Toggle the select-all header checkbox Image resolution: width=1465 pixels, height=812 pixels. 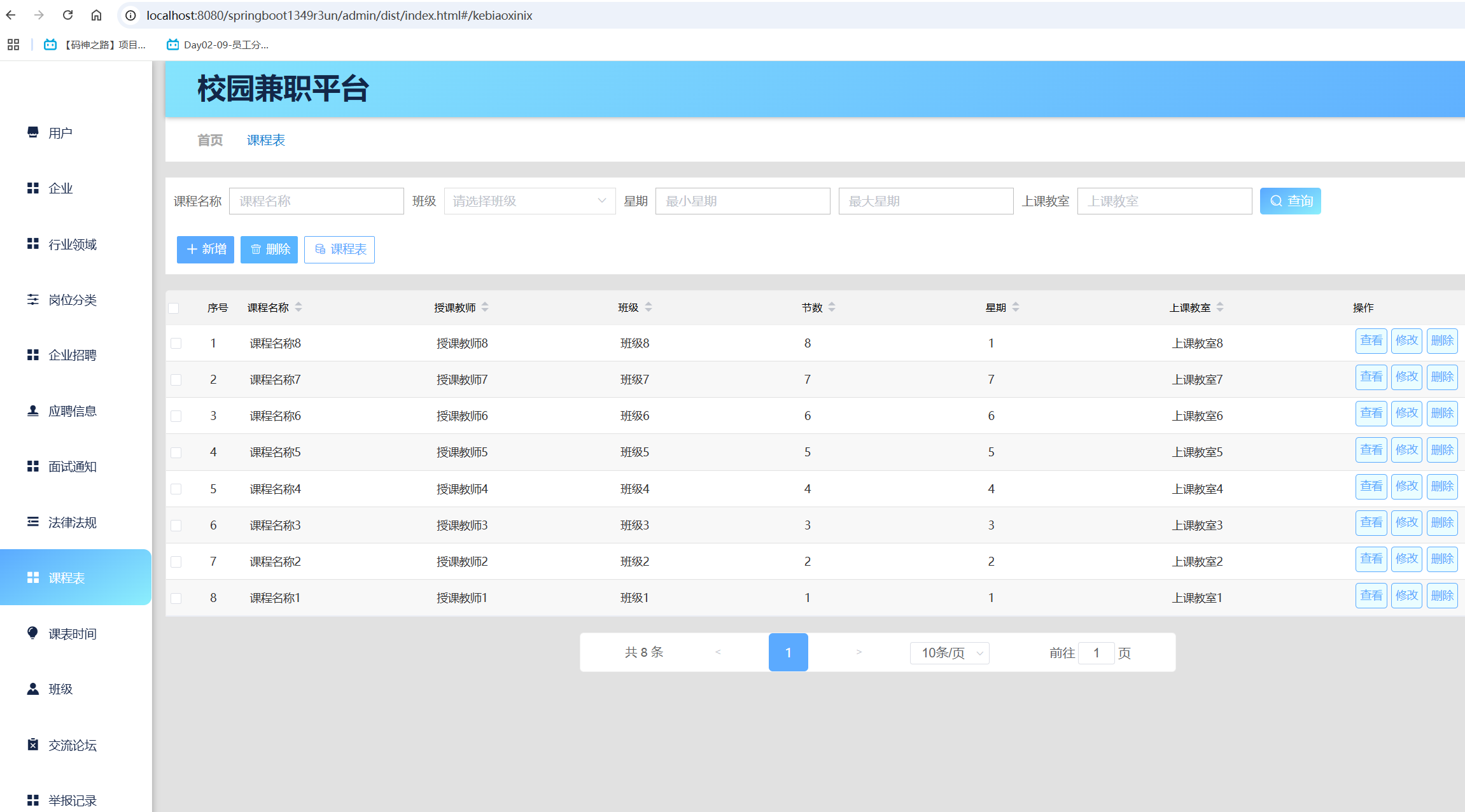coord(174,308)
